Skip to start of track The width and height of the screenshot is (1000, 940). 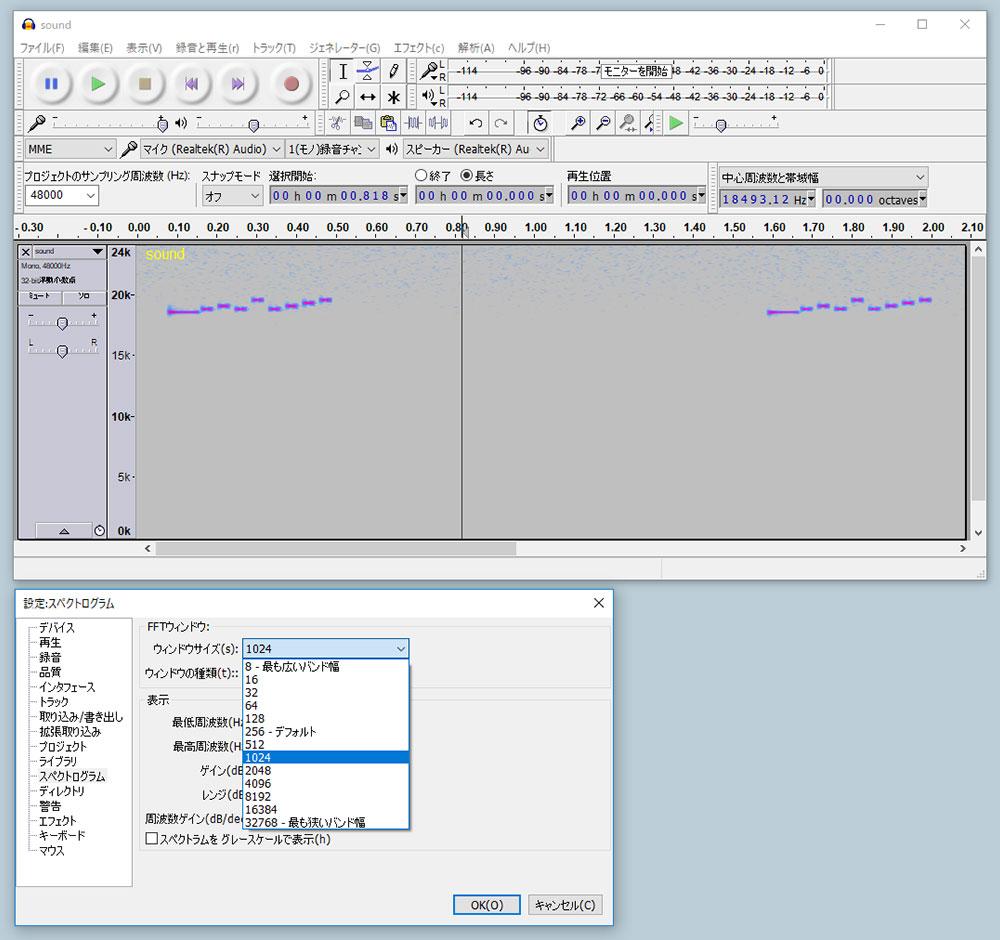click(191, 84)
